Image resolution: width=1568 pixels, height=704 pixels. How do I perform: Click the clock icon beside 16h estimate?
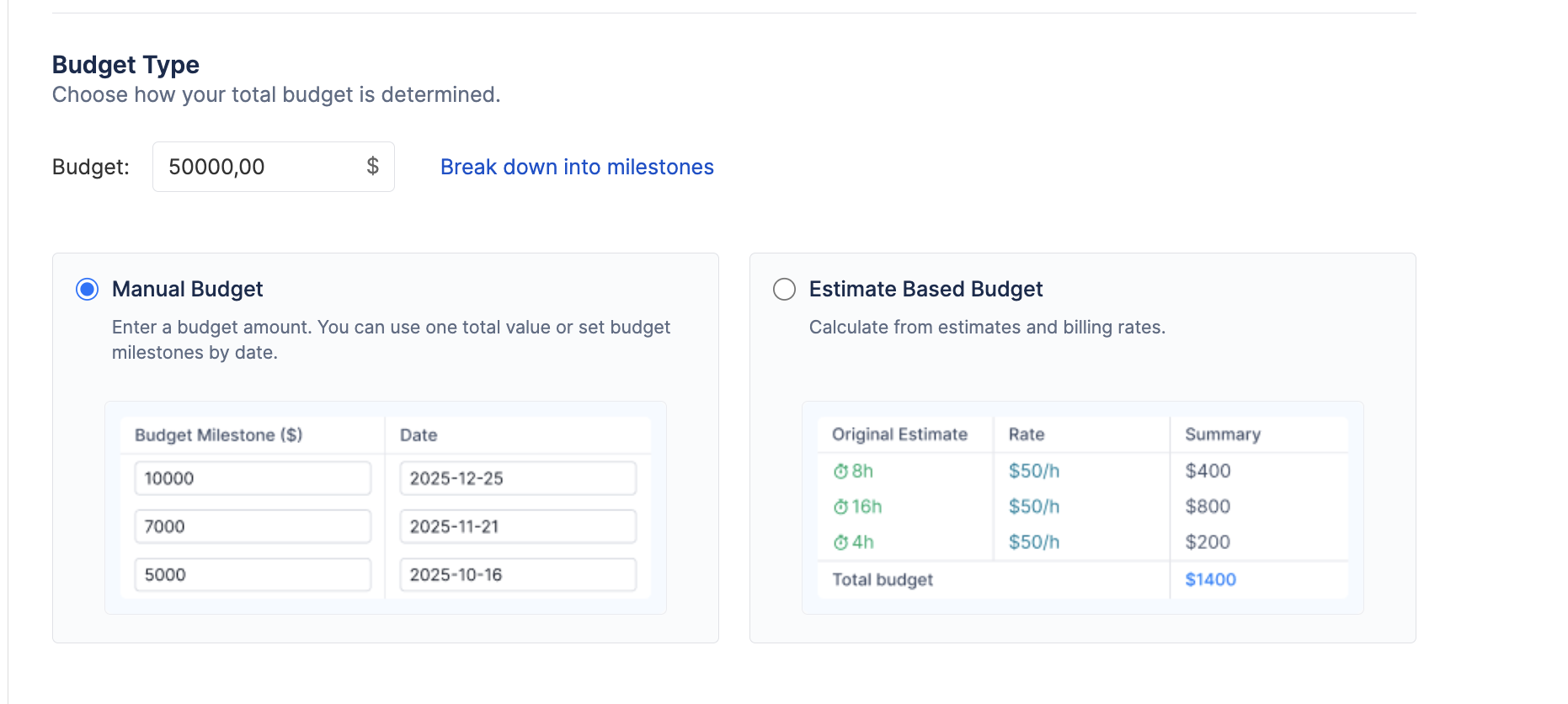pyautogui.click(x=840, y=507)
